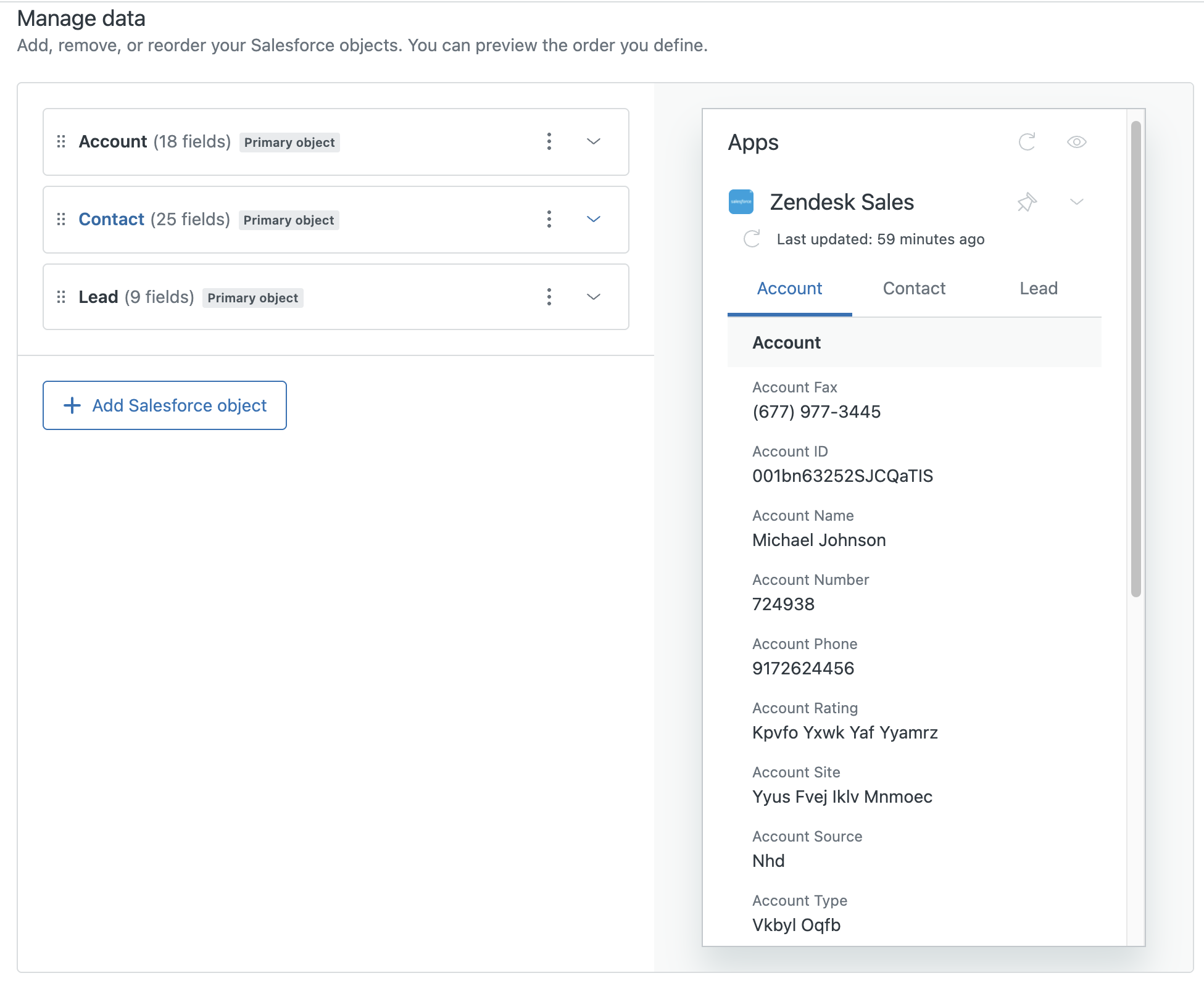Switch to the Lead tab in preview

tap(1038, 288)
